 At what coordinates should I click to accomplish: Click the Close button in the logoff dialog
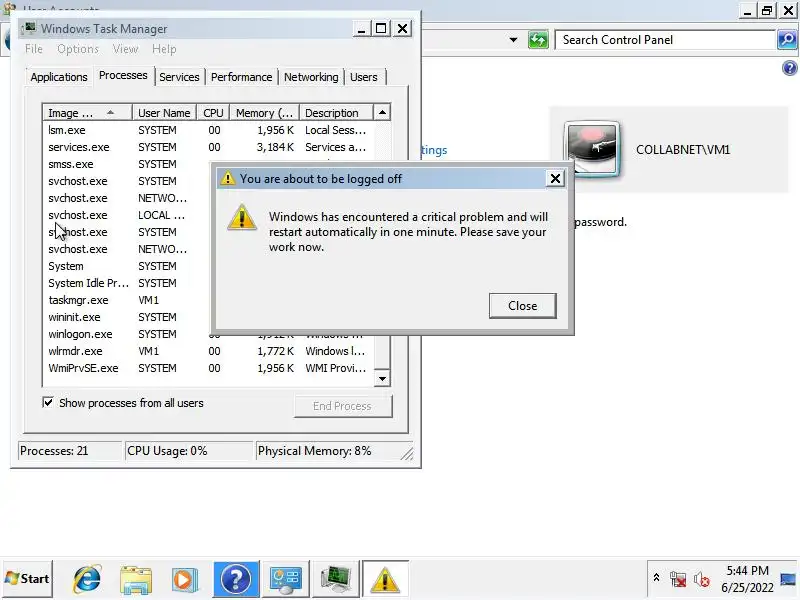tap(522, 306)
